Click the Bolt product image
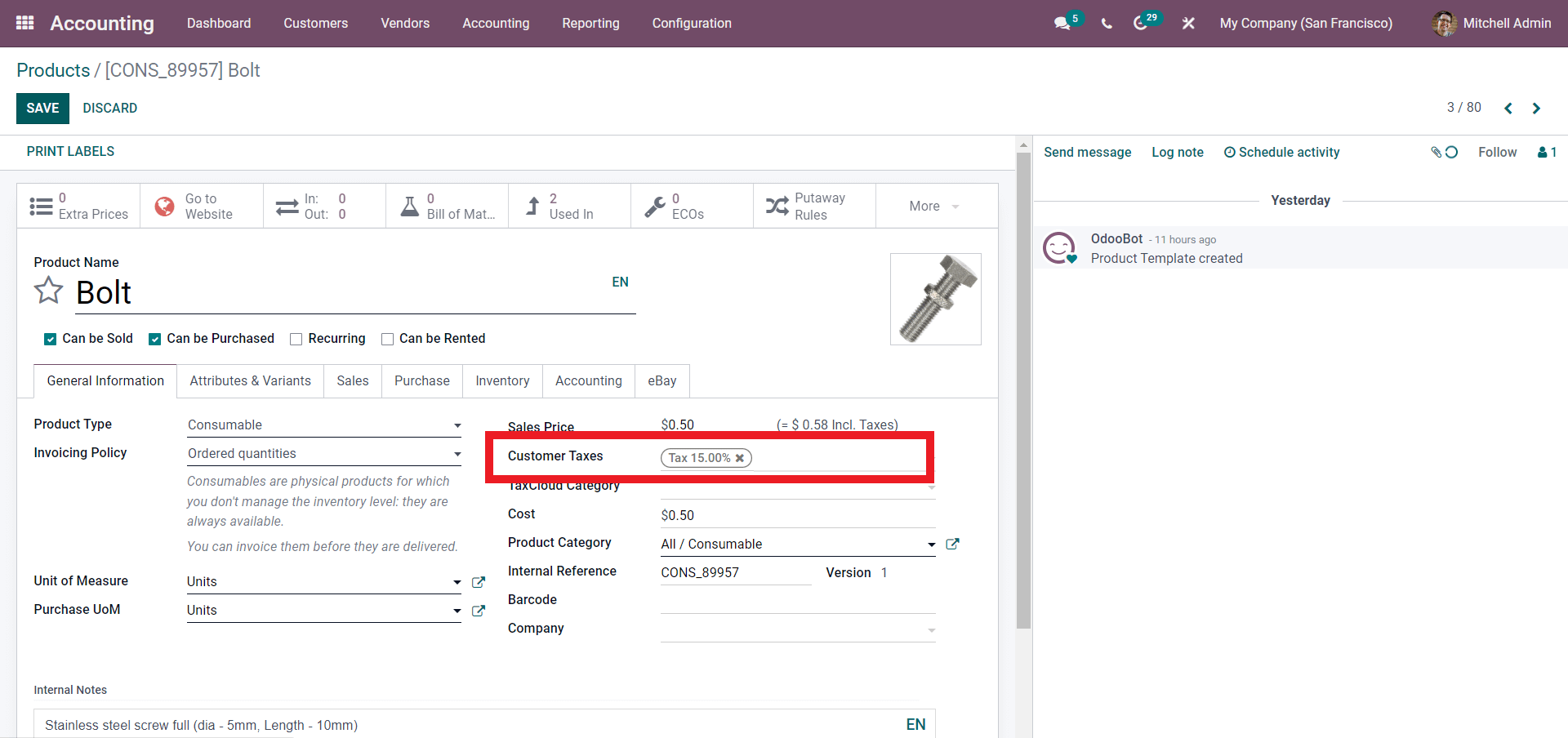The image size is (1568, 738). pyautogui.click(x=936, y=299)
